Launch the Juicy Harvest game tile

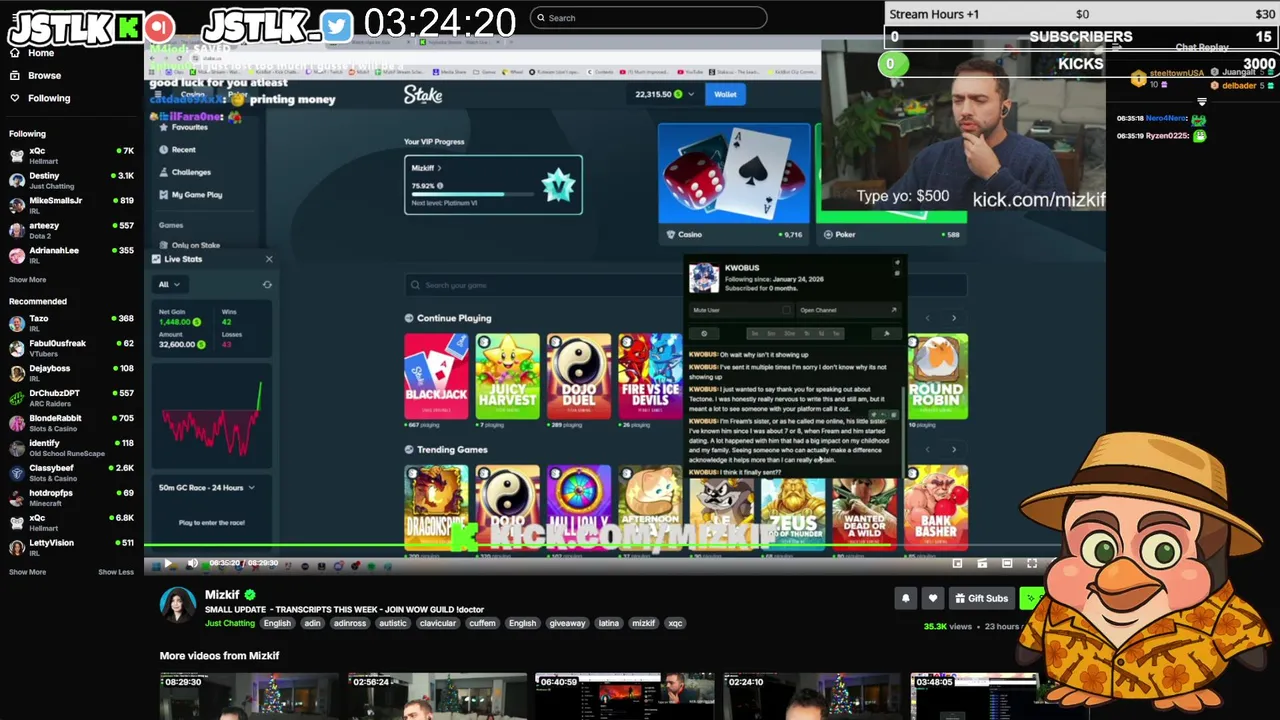tap(507, 375)
